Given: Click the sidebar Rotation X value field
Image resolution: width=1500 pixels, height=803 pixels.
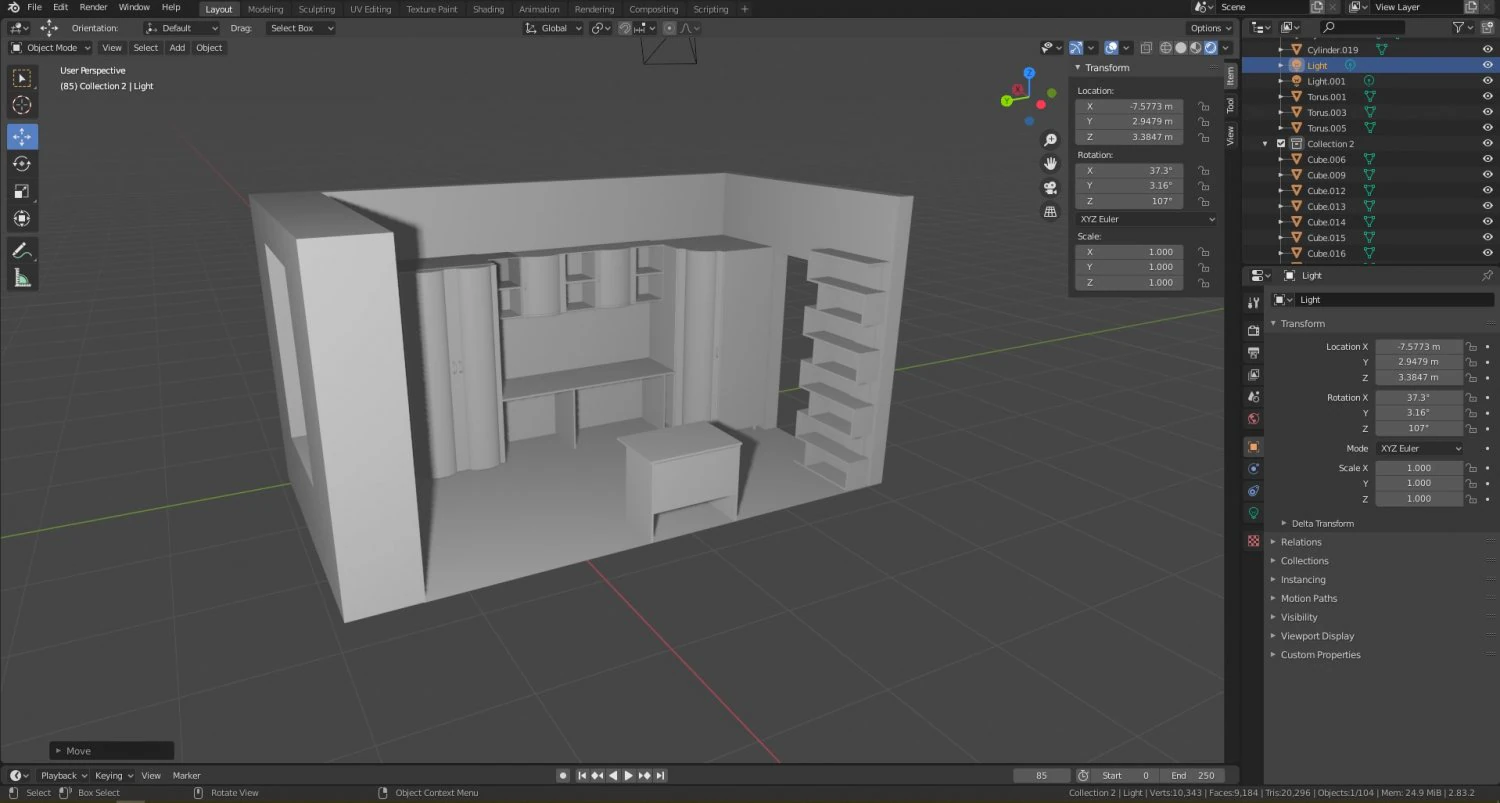Looking at the screenshot, I should 1130,170.
